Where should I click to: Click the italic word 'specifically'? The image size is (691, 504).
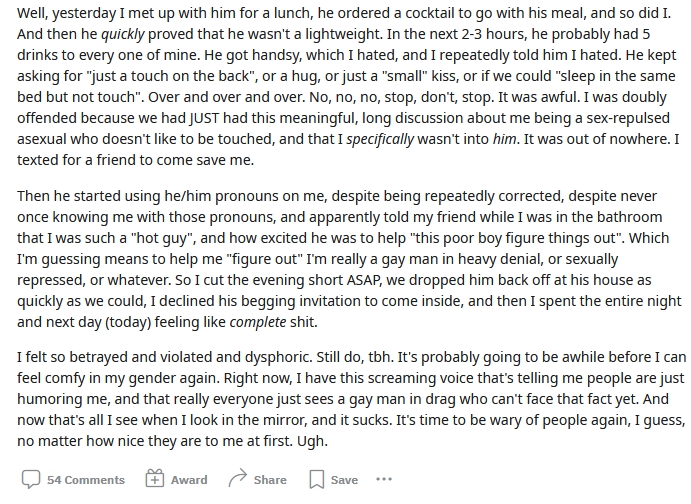tap(380, 139)
